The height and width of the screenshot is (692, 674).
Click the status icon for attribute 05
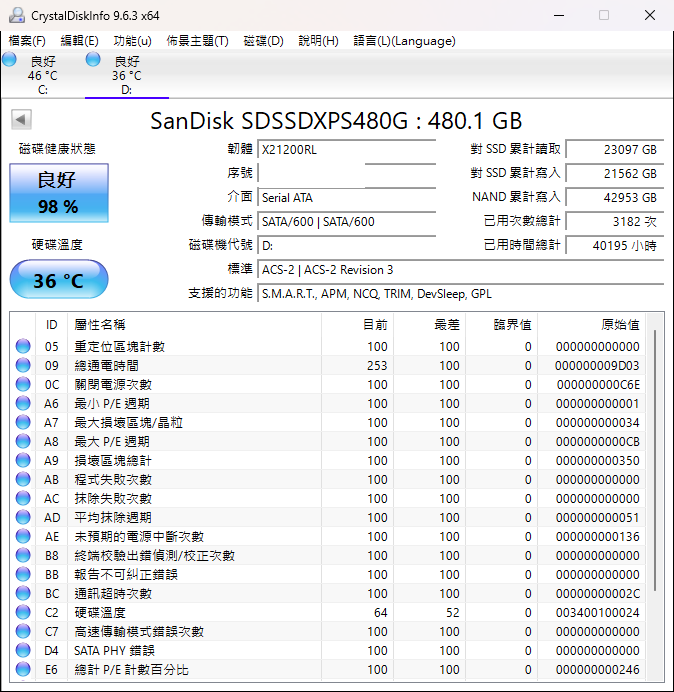coord(23,346)
